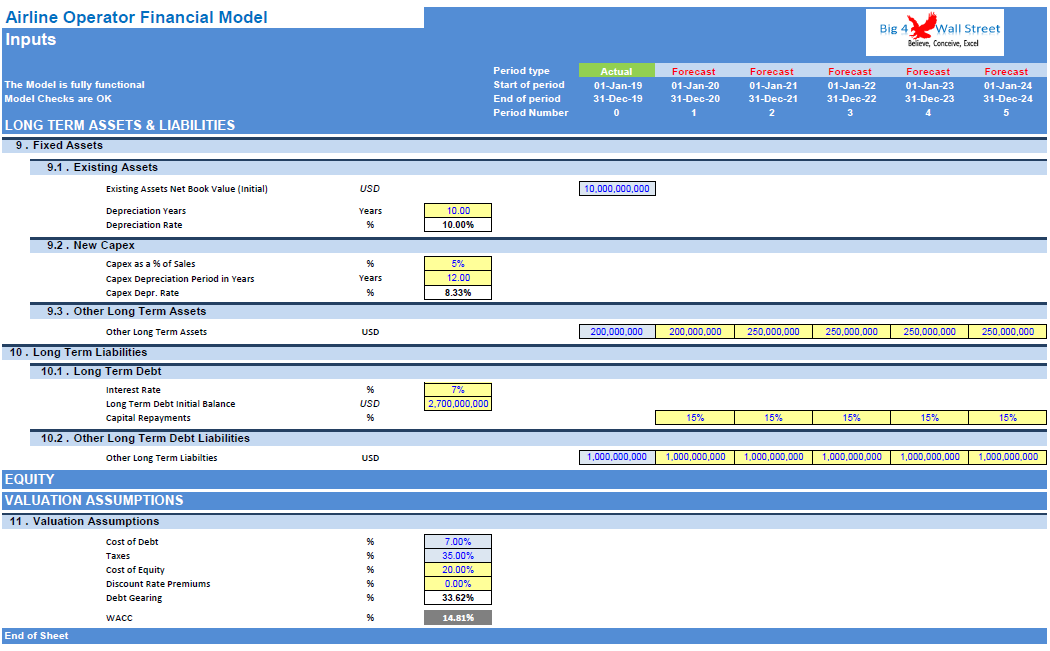Select the gray WACC 14.81% result cell
The width and height of the screenshot is (1050, 651).
458,617
